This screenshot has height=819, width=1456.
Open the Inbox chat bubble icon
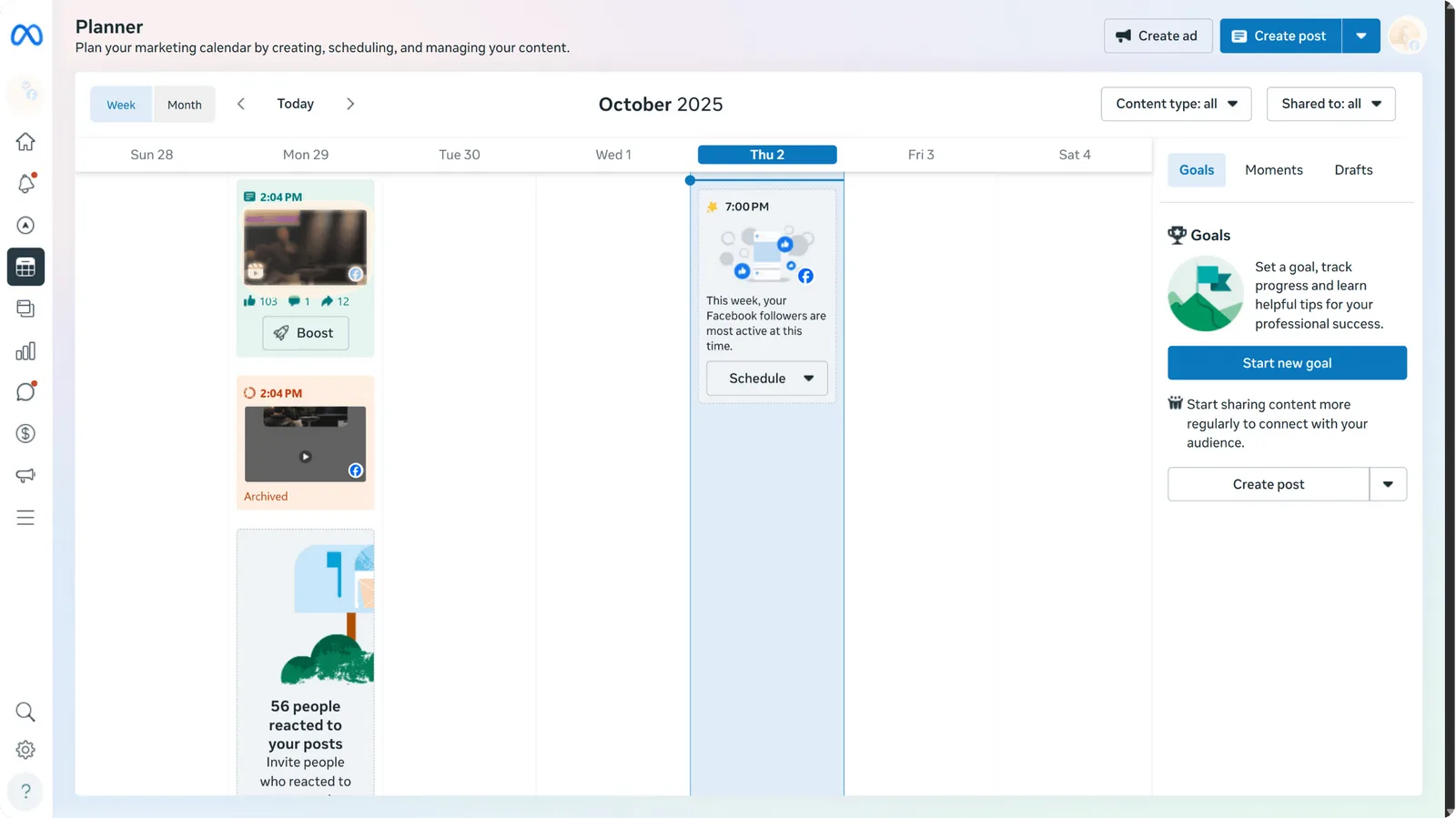pyautogui.click(x=25, y=392)
